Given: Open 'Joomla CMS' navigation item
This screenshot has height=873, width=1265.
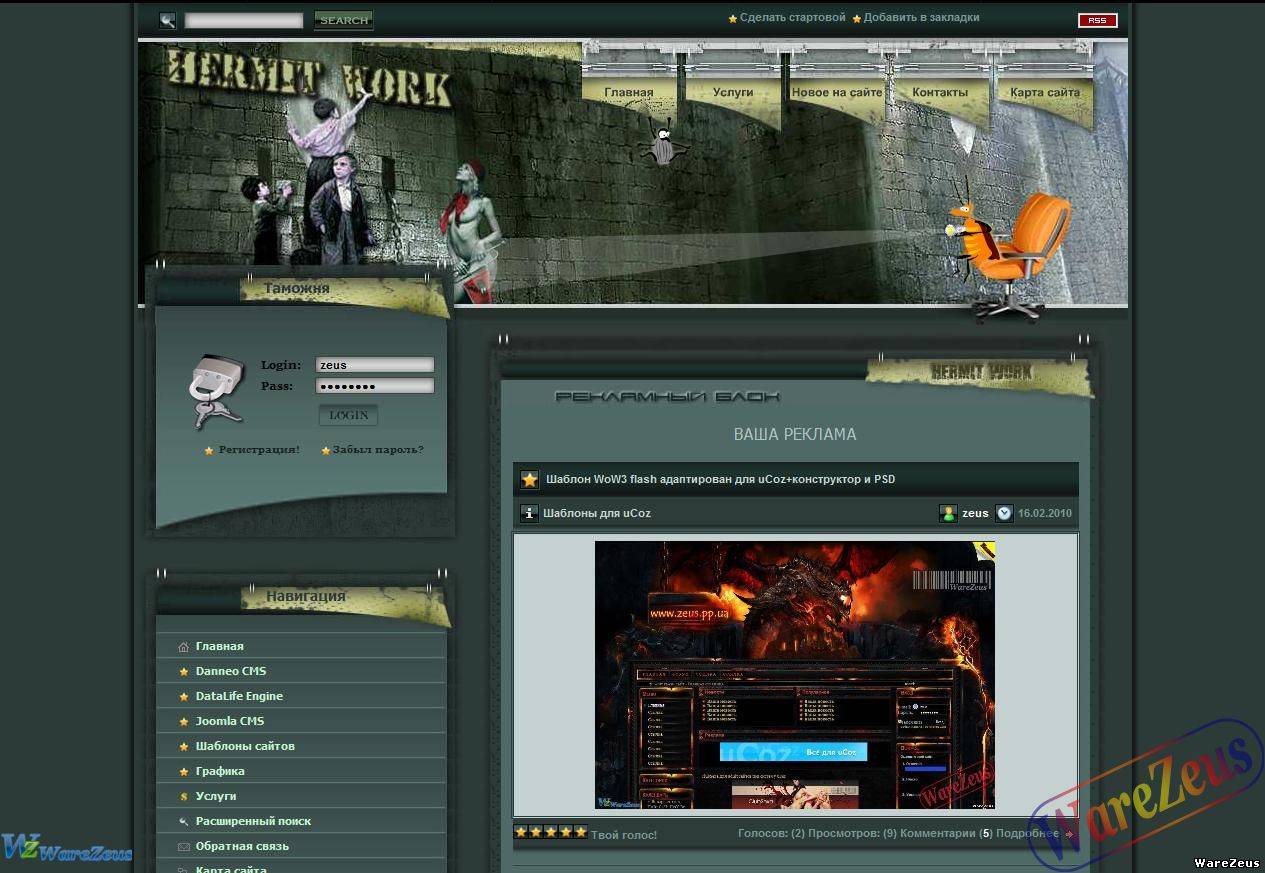Looking at the screenshot, I should (x=230, y=721).
